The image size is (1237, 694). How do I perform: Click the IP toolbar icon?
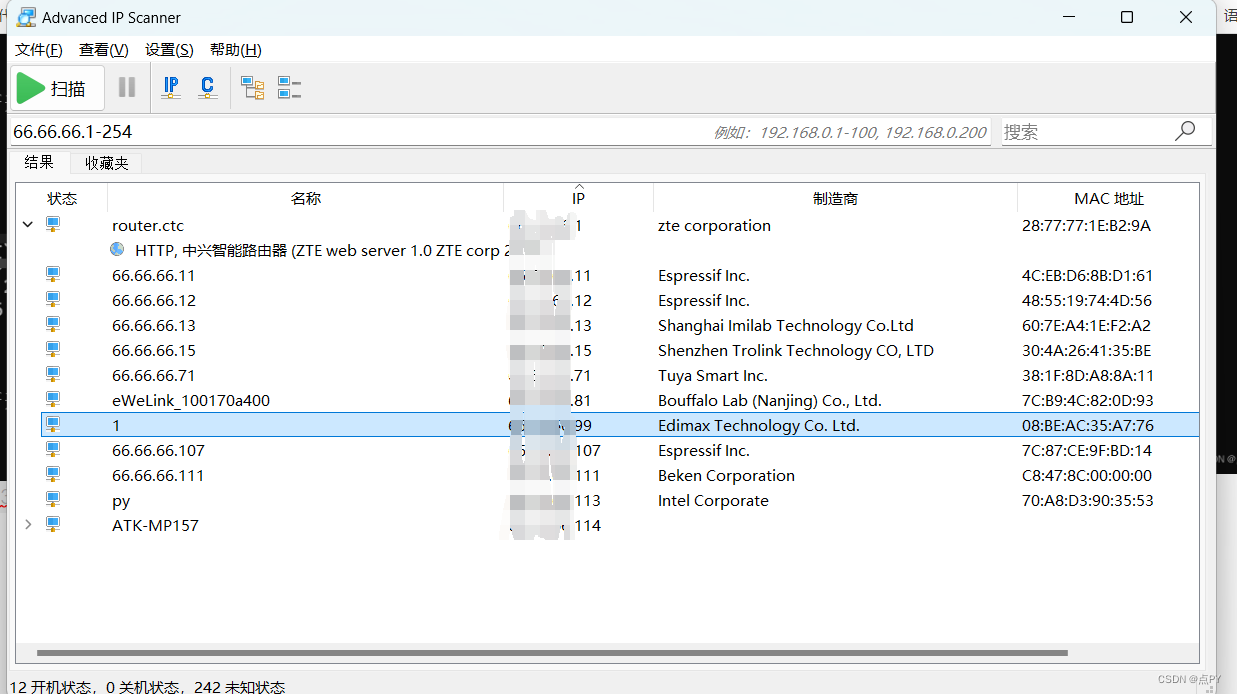tap(171, 88)
